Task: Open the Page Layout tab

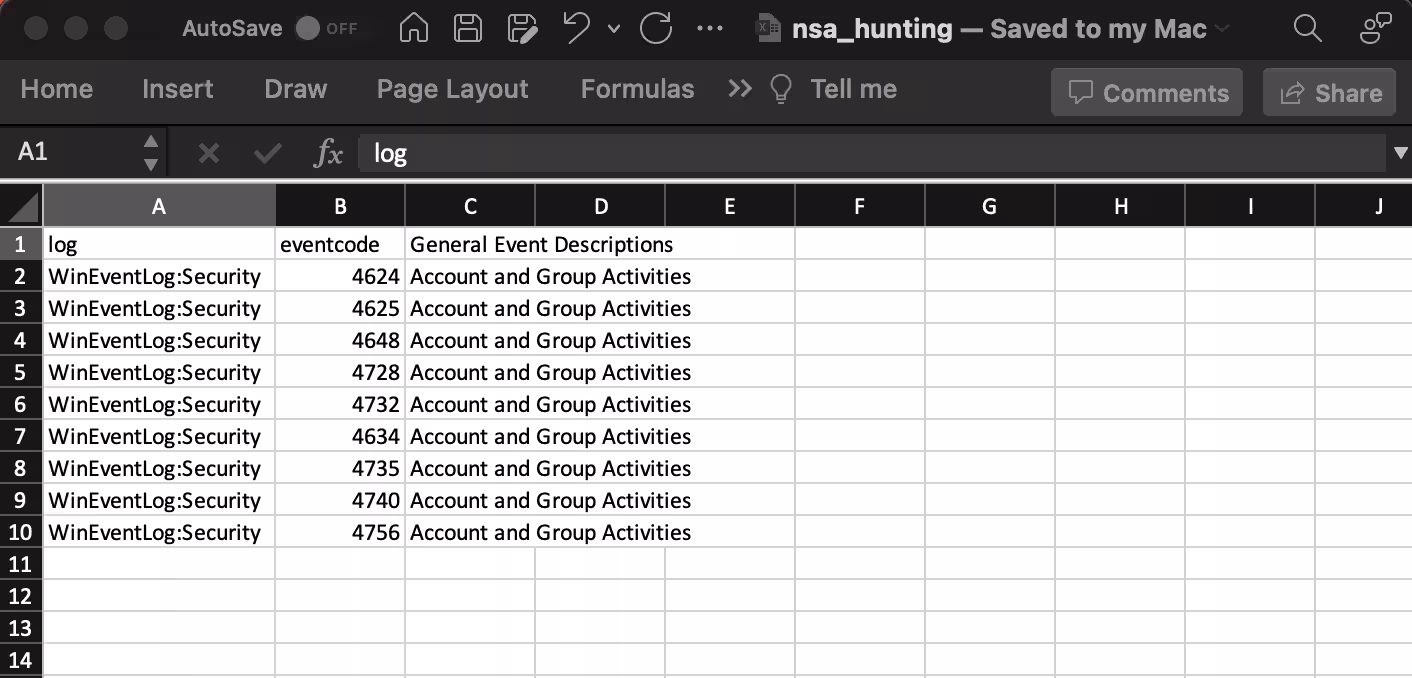Action: click(x=452, y=90)
